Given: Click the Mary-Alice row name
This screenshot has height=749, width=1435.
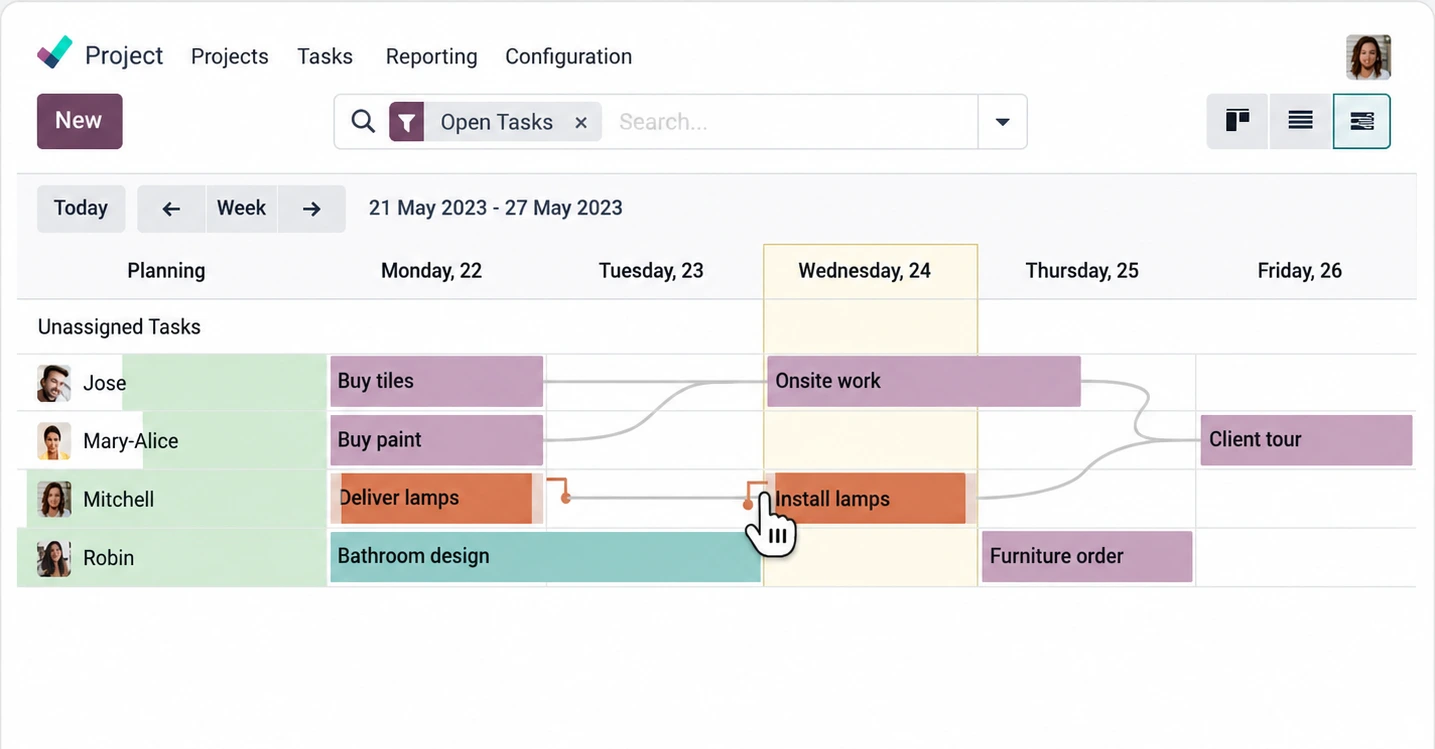Looking at the screenshot, I should pyautogui.click(x=131, y=441).
